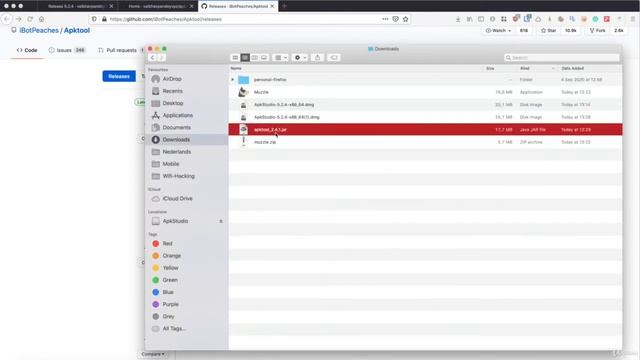This screenshot has height=360, width=640.
Task: Select the ApkStudio-5.2.4-x86_64(1).dmg file
Action: (x=425, y=117)
